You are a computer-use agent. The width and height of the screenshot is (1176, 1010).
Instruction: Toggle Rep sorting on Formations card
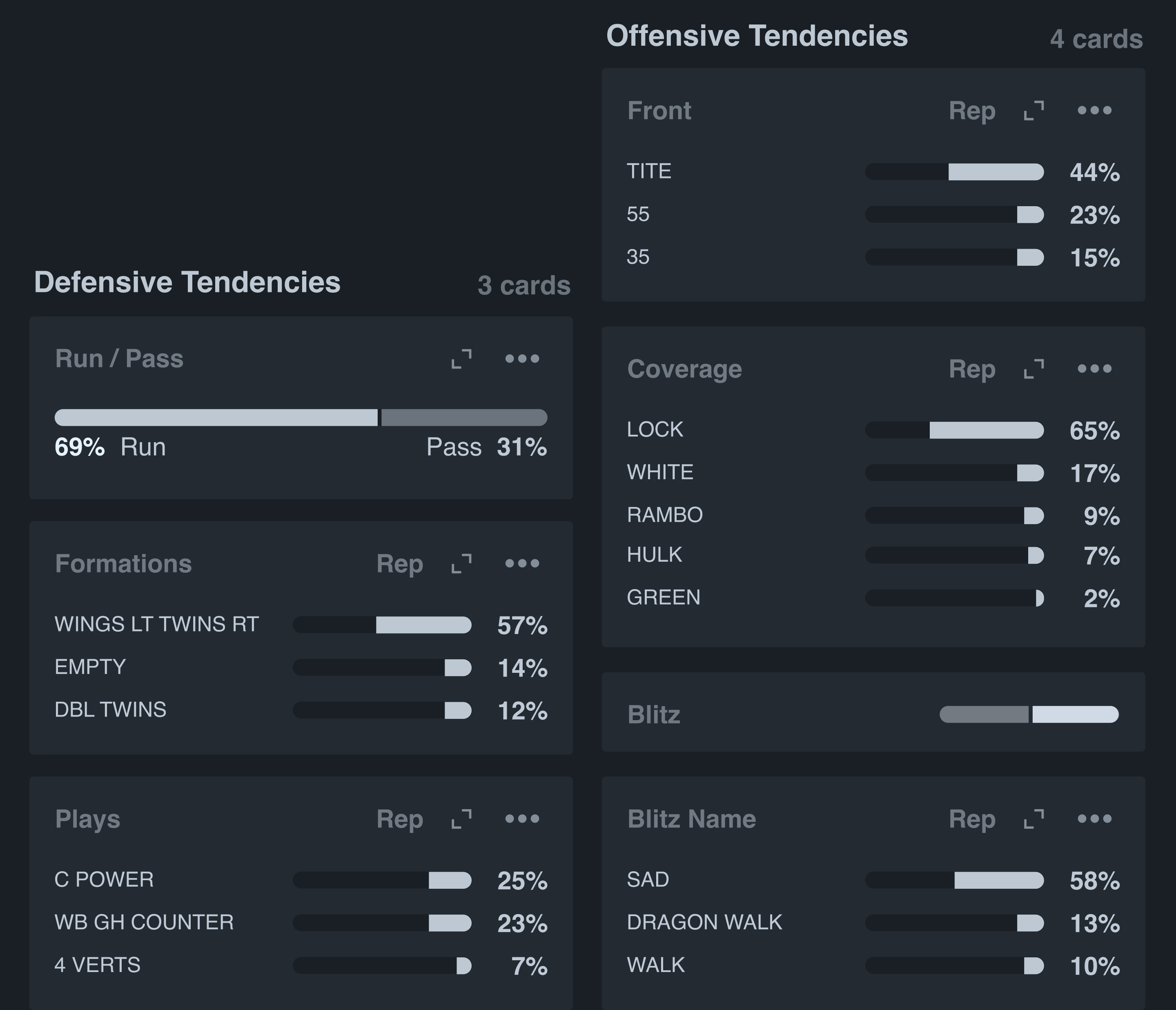pyautogui.click(x=400, y=563)
